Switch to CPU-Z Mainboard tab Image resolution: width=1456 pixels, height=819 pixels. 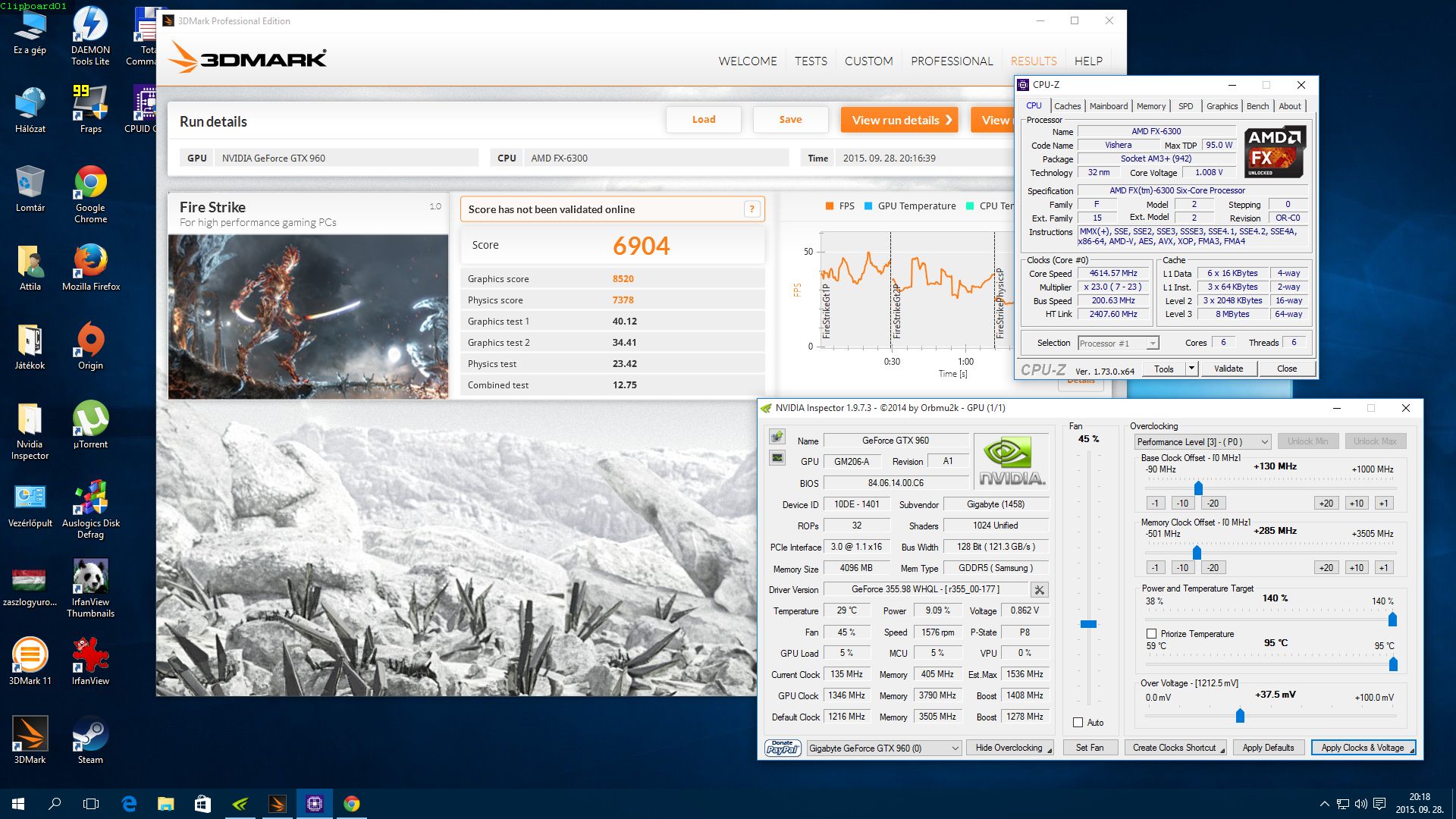coord(1109,106)
